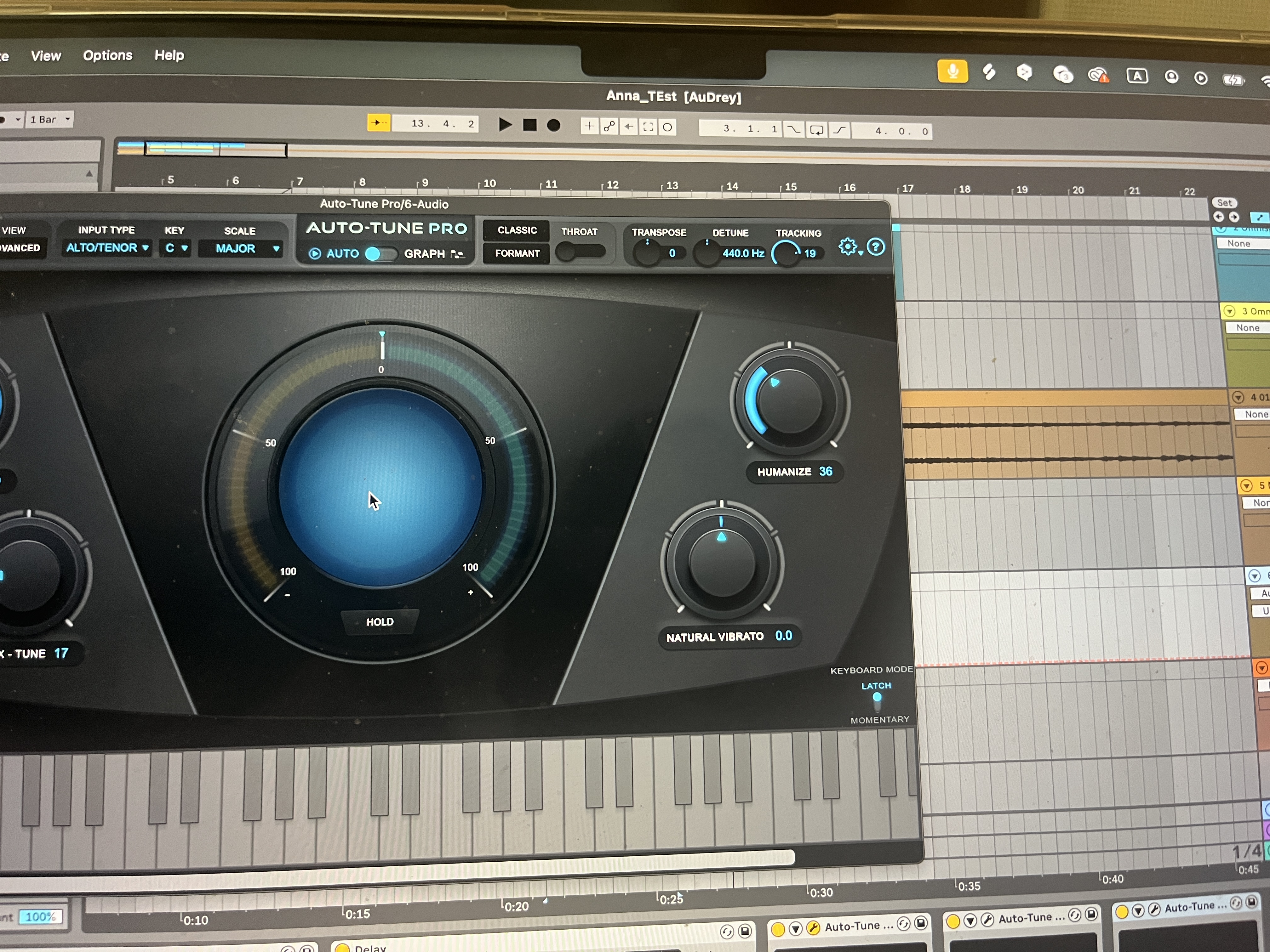Toggle Keyboard Mode Latch/Momentary switch
Viewport: 1270px width, 952px height.
tap(877, 701)
